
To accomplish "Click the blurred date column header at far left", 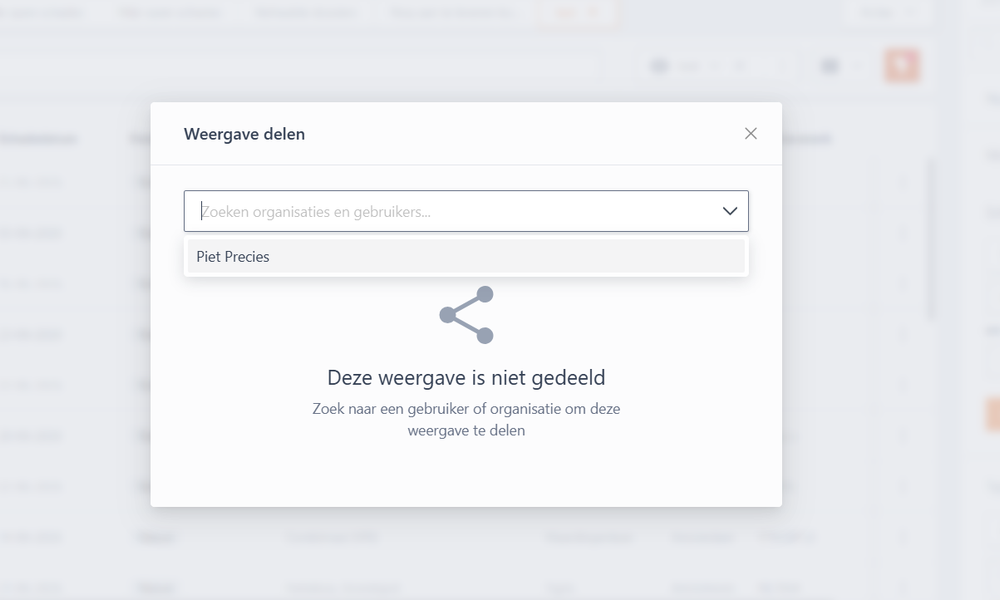I will tap(37, 138).
